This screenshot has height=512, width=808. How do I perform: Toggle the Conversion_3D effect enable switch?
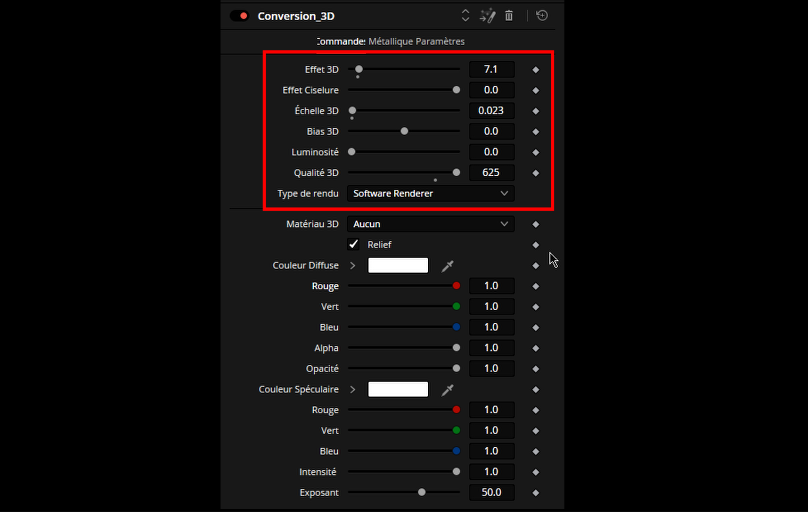tap(239, 16)
